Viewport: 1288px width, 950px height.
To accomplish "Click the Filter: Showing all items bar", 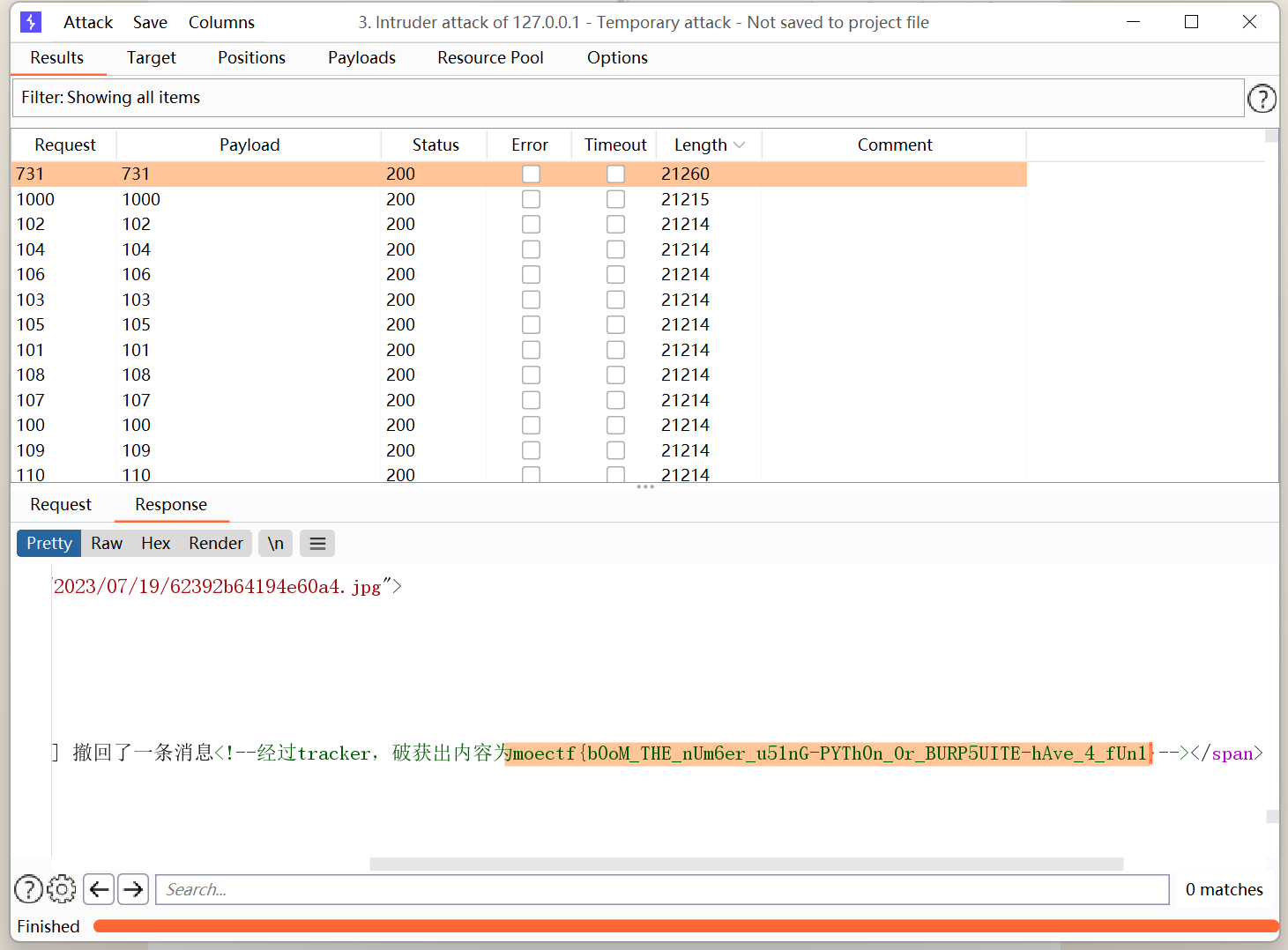I will (628, 98).
